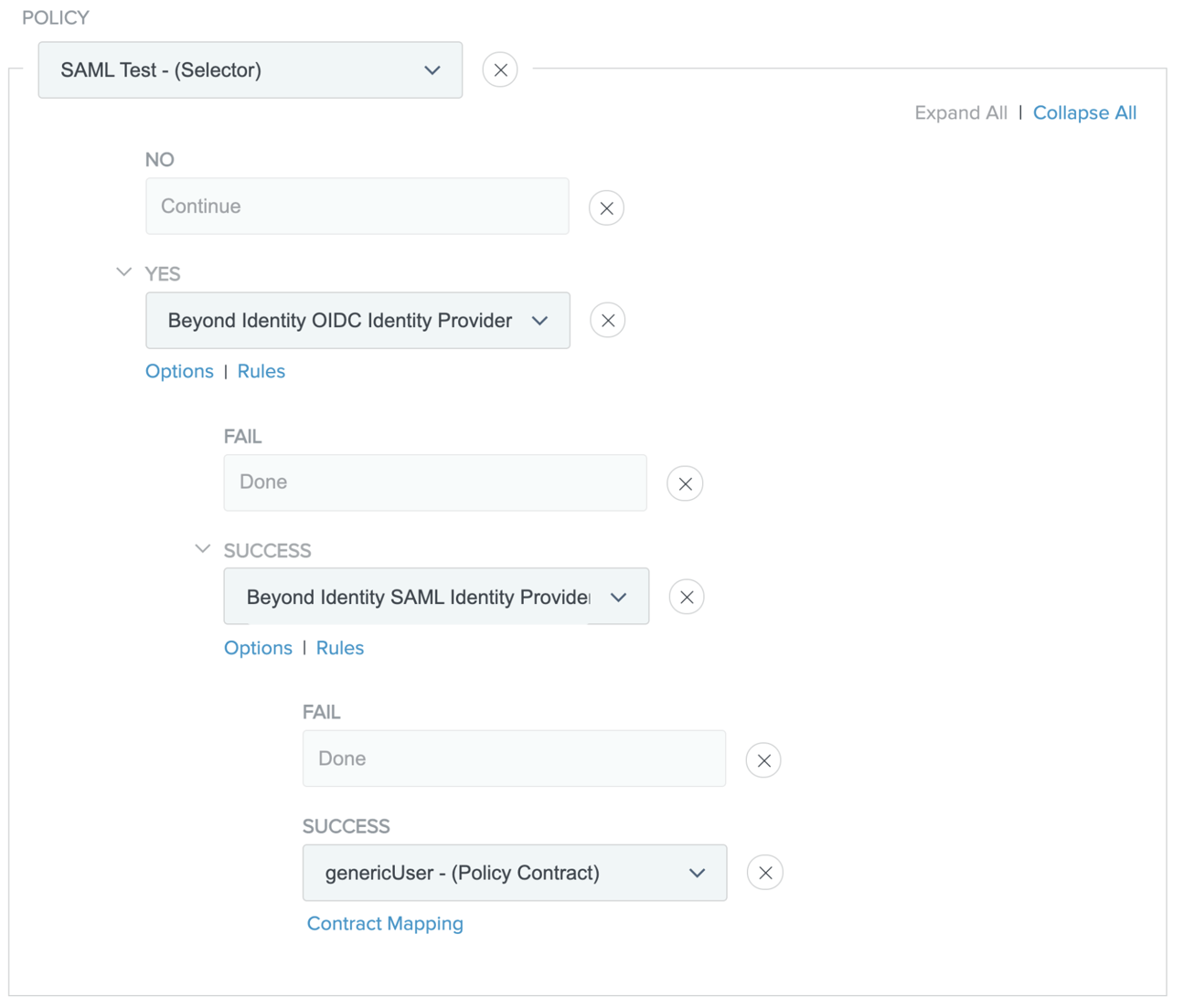Image resolution: width=1194 pixels, height=1008 pixels.
Task: Remove the nested FAIL Done action
Action: [x=763, y=760]
